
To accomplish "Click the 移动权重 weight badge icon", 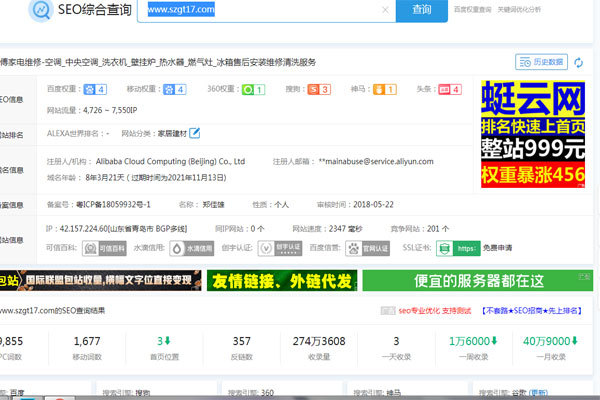I will pos(175,89).
